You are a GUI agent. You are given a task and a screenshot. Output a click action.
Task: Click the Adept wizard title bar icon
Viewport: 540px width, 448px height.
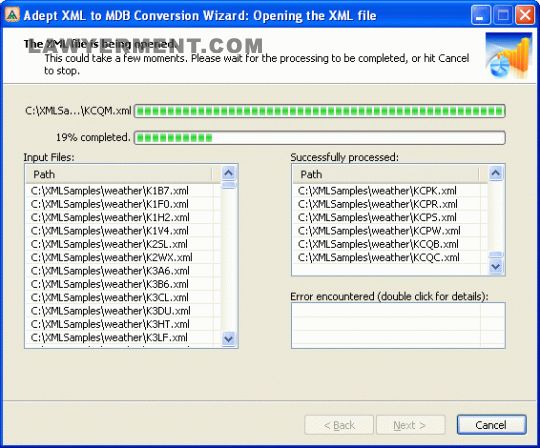point(12,15)
